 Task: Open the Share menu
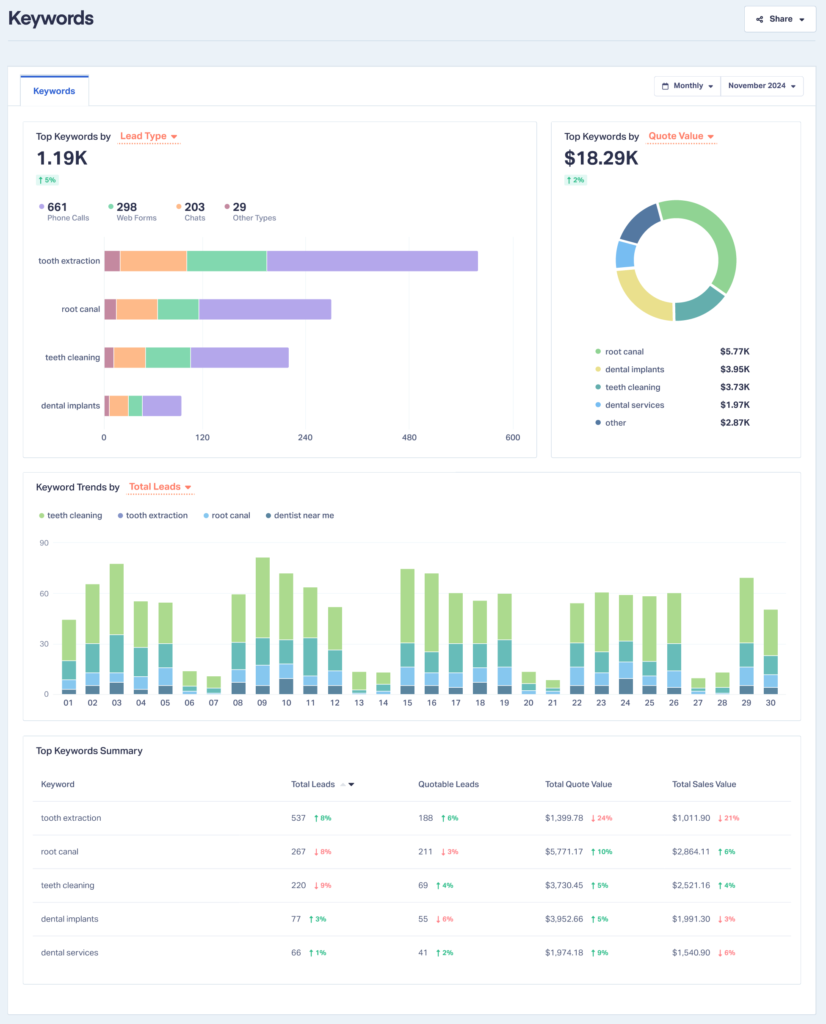(x=780, y=19)
